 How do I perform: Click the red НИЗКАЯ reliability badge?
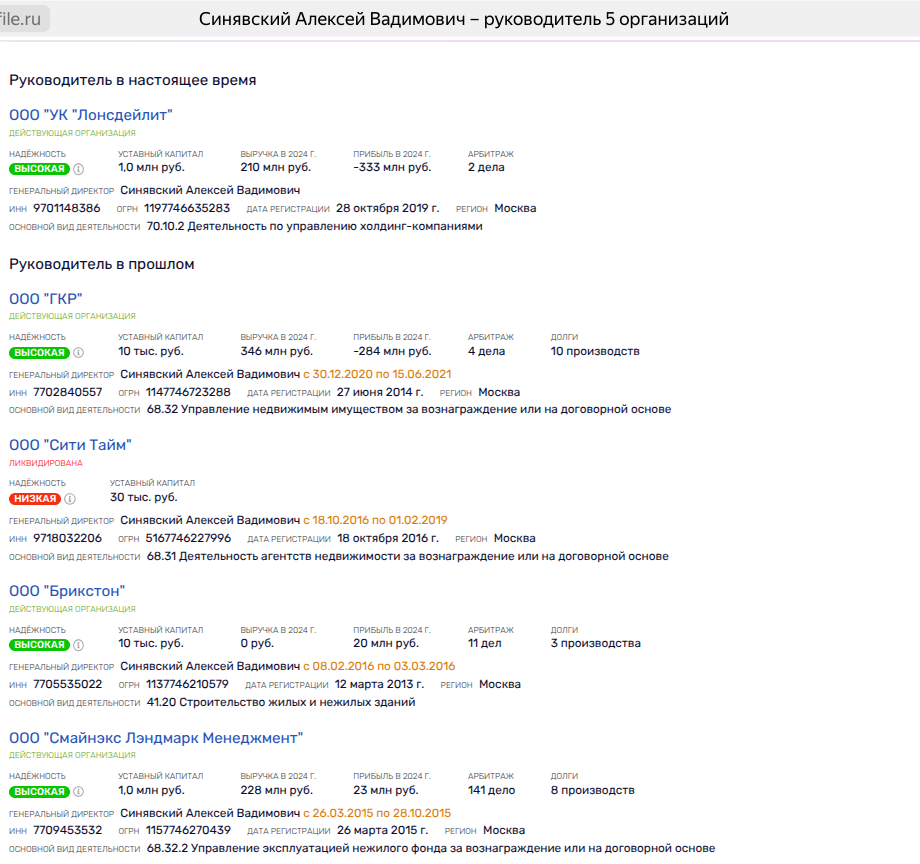(x=35, y=499)
